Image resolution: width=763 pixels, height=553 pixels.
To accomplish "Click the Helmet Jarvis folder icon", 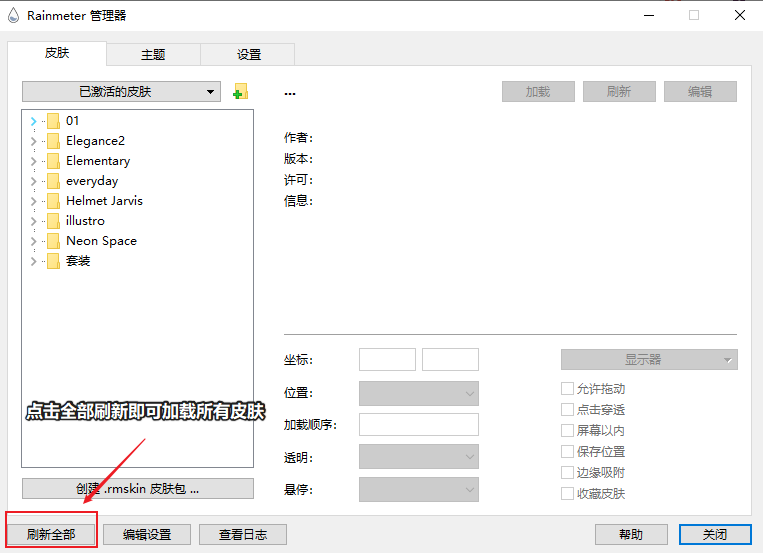I will point(54,201).
